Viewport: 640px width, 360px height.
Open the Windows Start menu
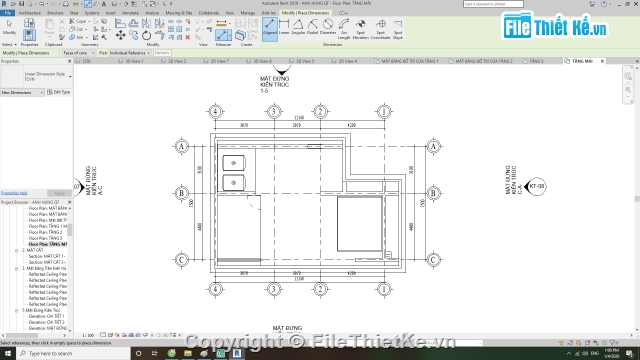coord(8,353)
